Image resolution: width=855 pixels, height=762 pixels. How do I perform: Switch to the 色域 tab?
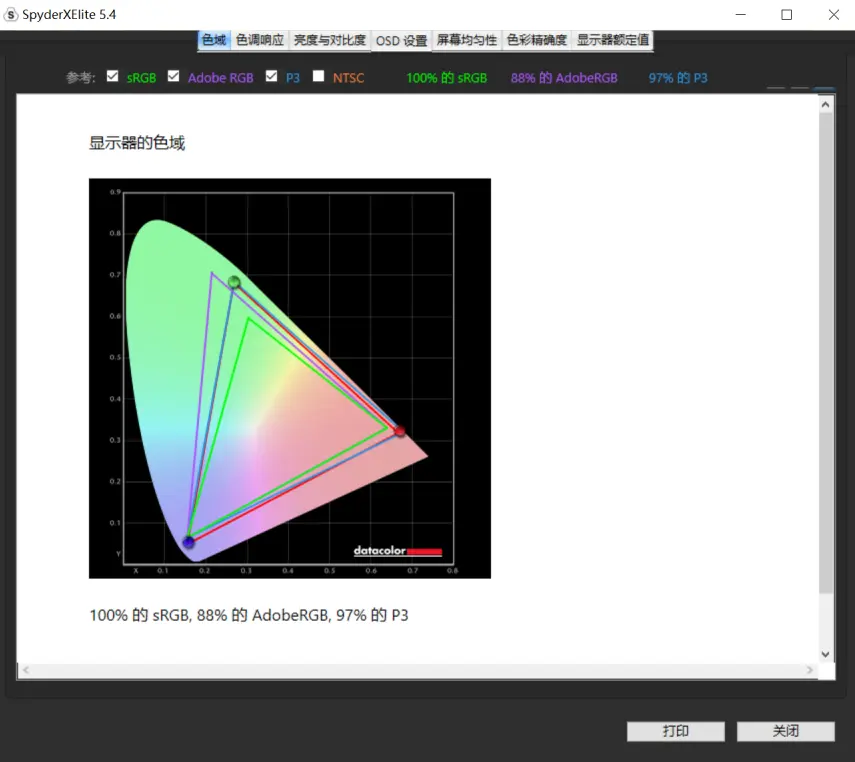tap(214, 40)
